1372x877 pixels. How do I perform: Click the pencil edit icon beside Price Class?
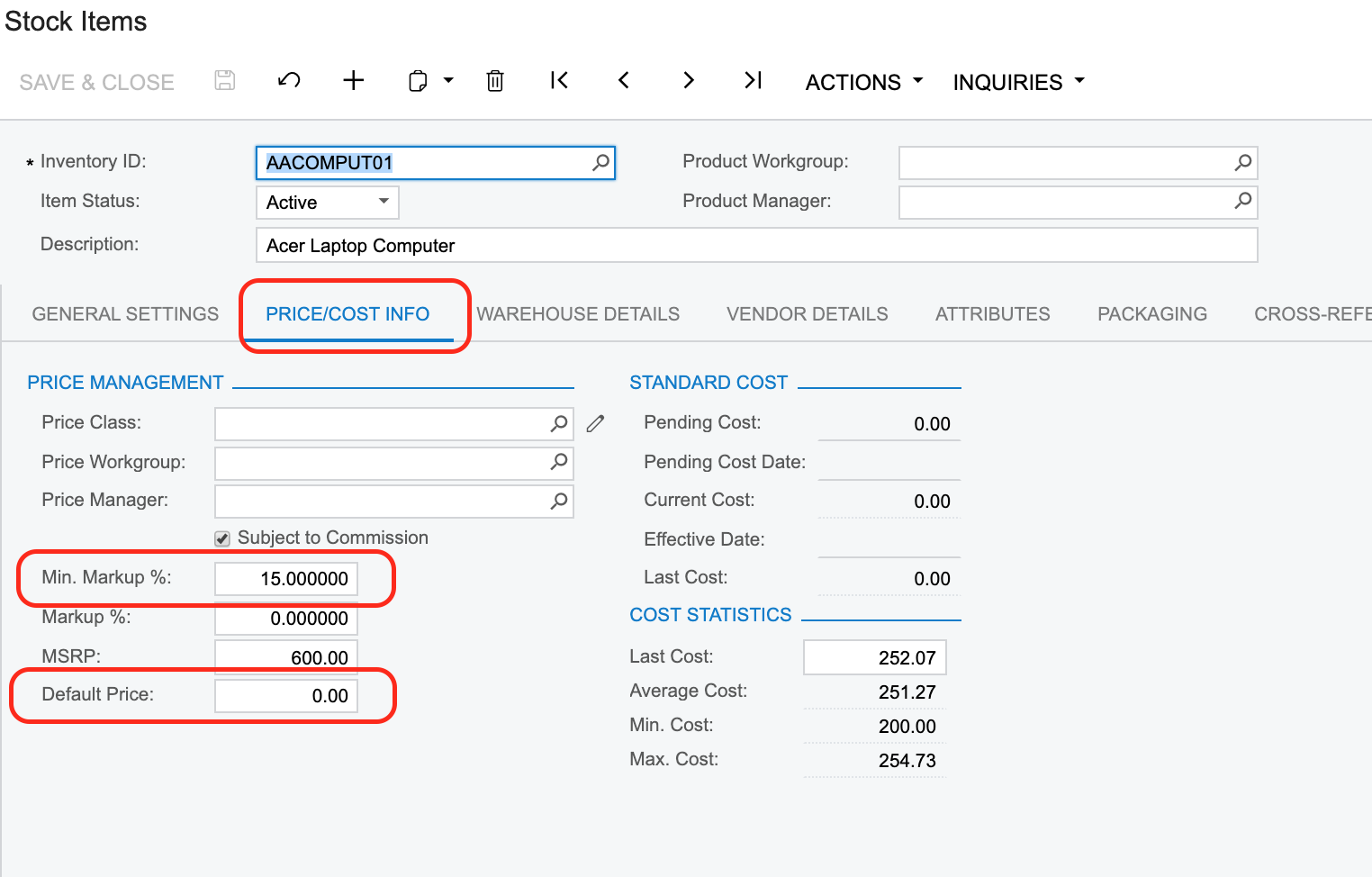[595, 423]
